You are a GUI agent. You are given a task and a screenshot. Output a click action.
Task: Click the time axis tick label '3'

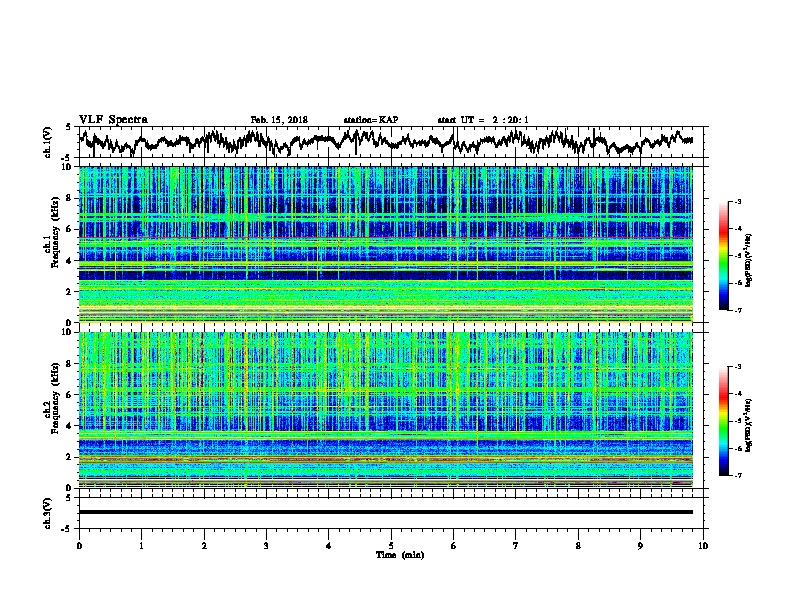point(266,546)
